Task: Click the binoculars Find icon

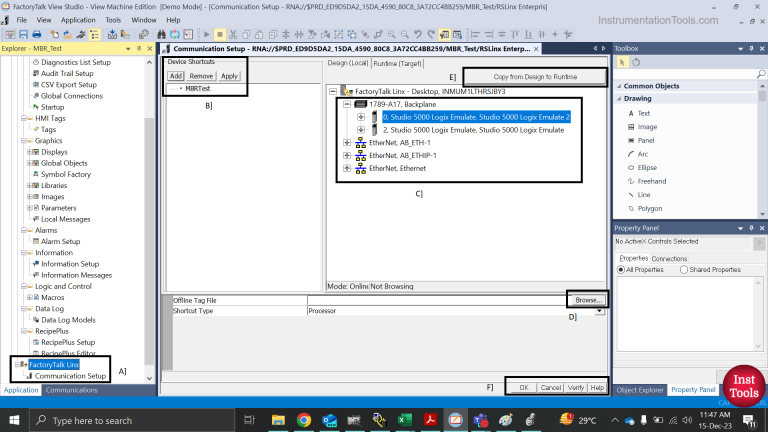Action: (161, 34)
